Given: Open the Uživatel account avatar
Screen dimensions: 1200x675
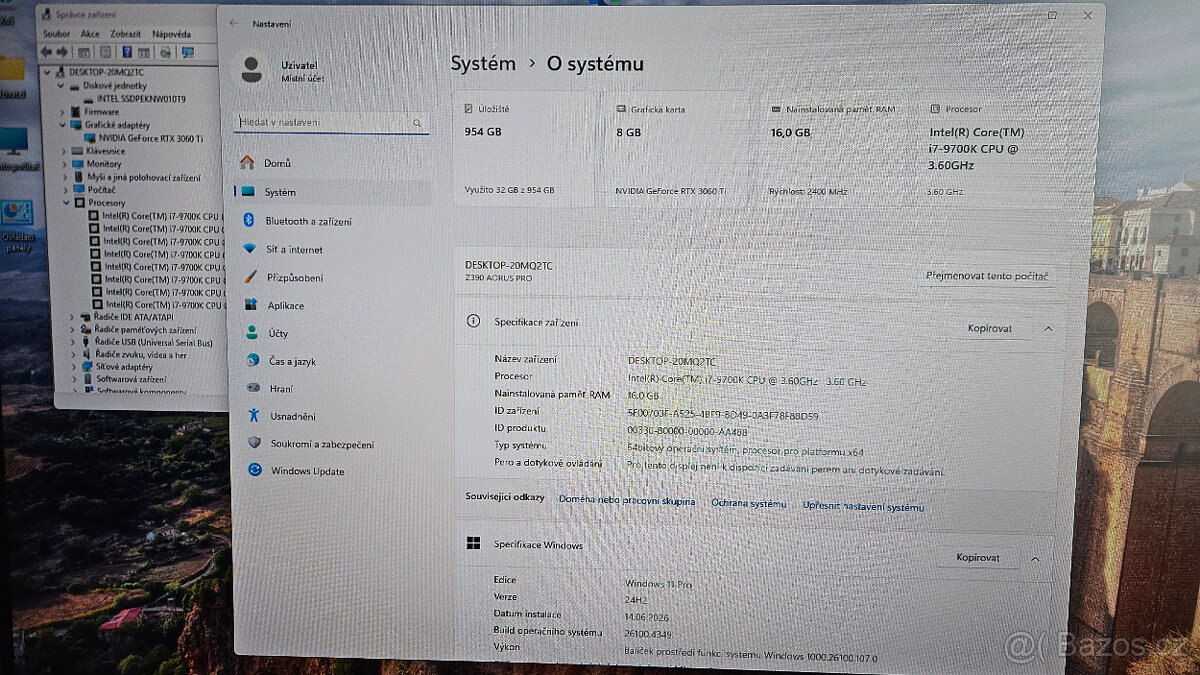Looking at the screenshot, I should click(x=252, y=69).
